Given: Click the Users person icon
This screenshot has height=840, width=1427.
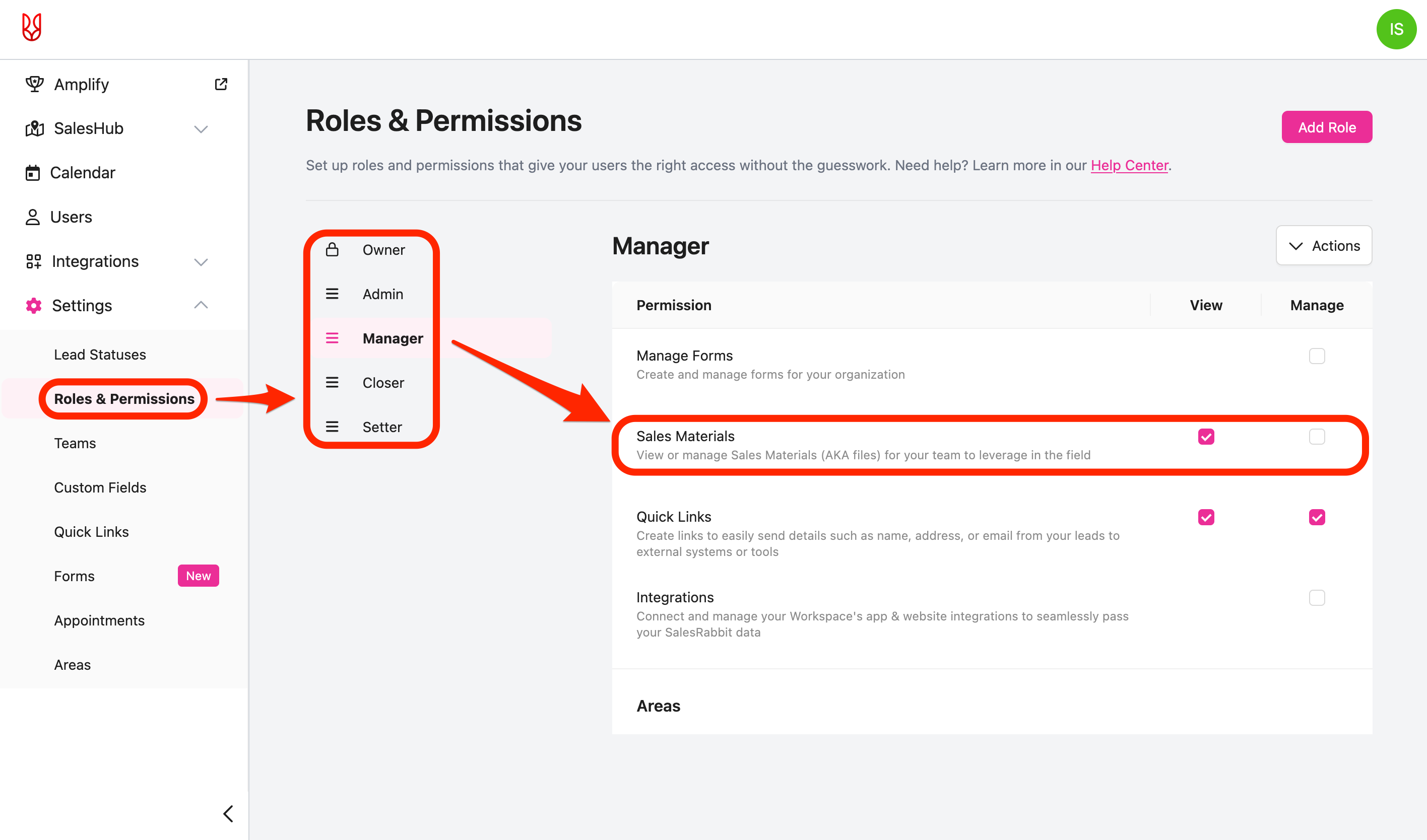Looking at the screenshot, I should 33,217.
